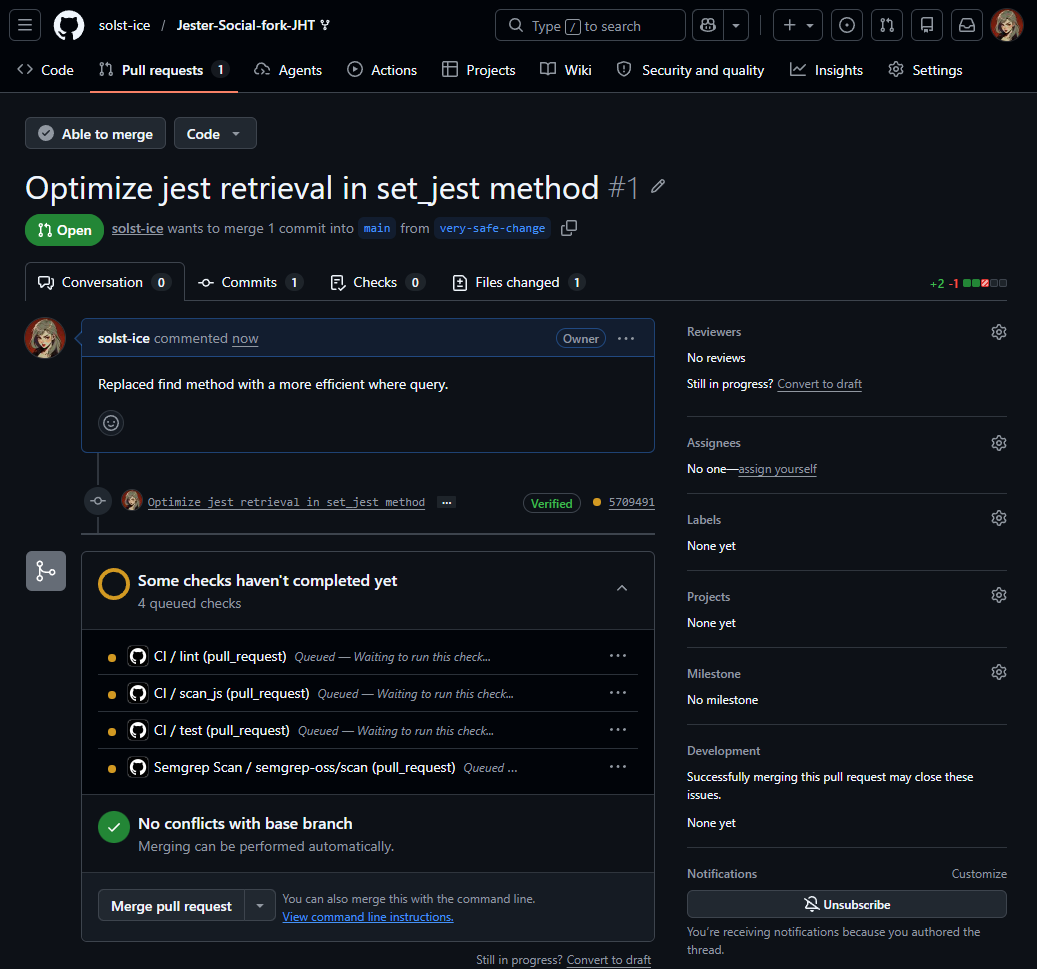Open the commit message link
The width and height of the screenshot is (1037, 969).
[x=286, y=502]
